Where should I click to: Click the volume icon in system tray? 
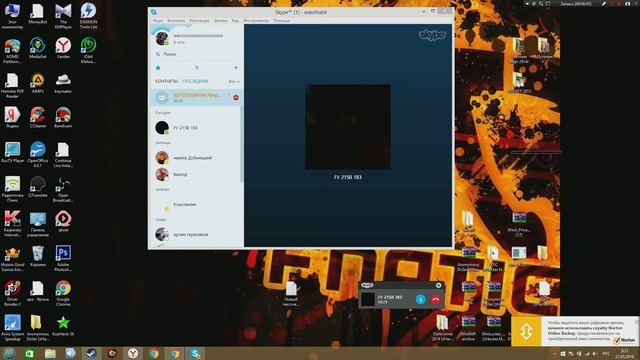pos(595,354)
